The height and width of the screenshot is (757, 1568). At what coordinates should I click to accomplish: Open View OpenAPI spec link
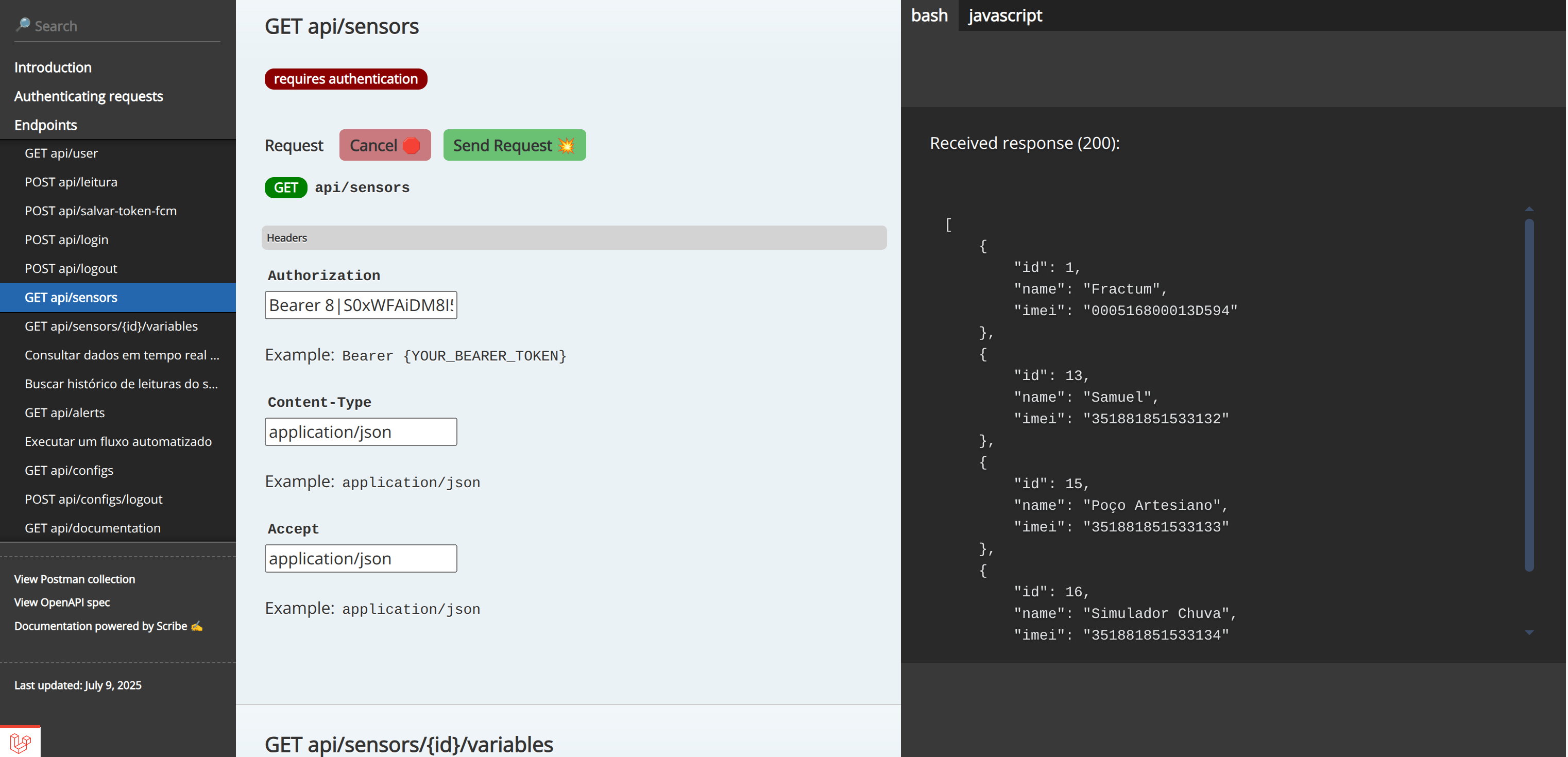click(62, 603)
